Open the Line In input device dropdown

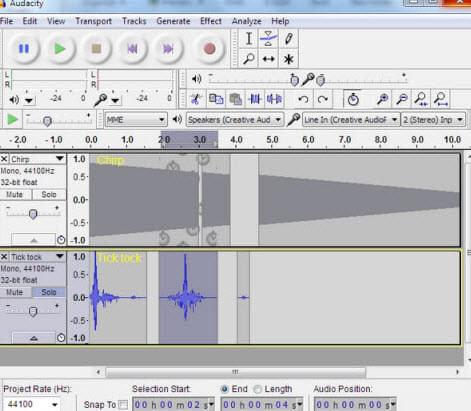pyautogui.click(x=351, y=120)
